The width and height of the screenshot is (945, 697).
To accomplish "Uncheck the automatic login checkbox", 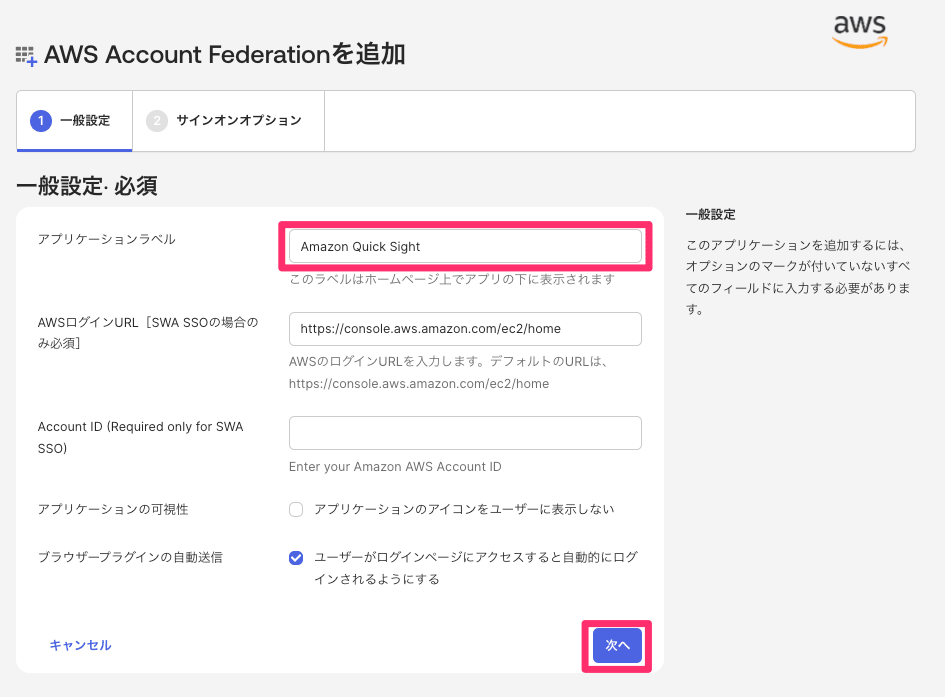I will (296, 558).
